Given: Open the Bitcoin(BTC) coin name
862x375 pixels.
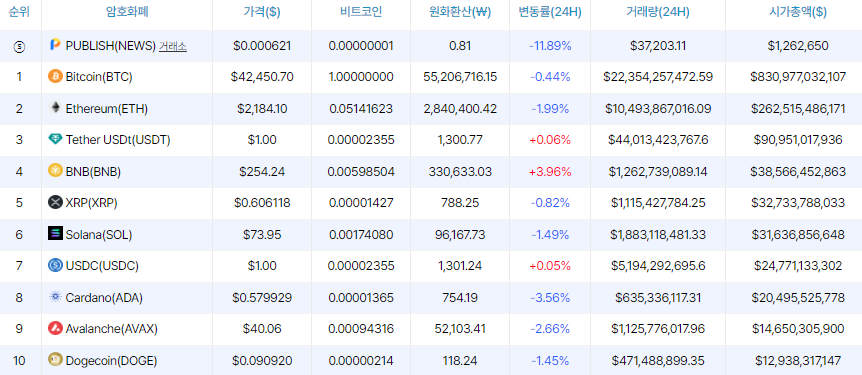Looking at the screenshot, I should pyautogui.click(x=99, y=77).
